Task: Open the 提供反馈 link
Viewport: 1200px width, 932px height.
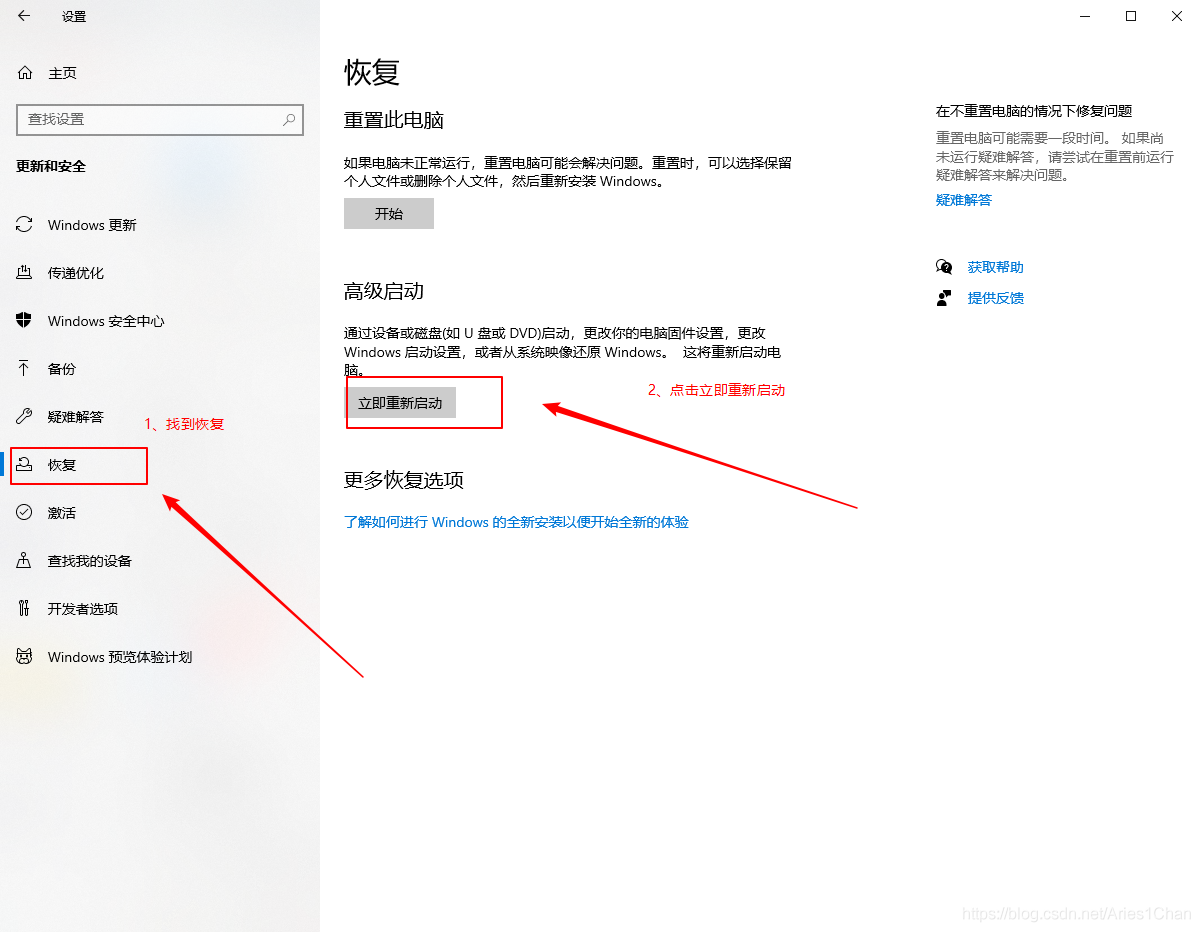Action: click(996, 298)
